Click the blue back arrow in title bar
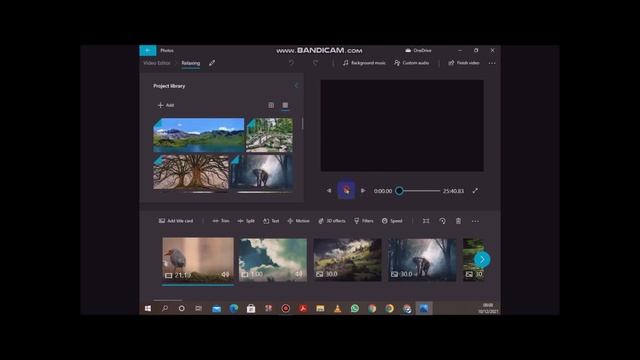Viewport: 640px width, 360px height. [148, 50]
